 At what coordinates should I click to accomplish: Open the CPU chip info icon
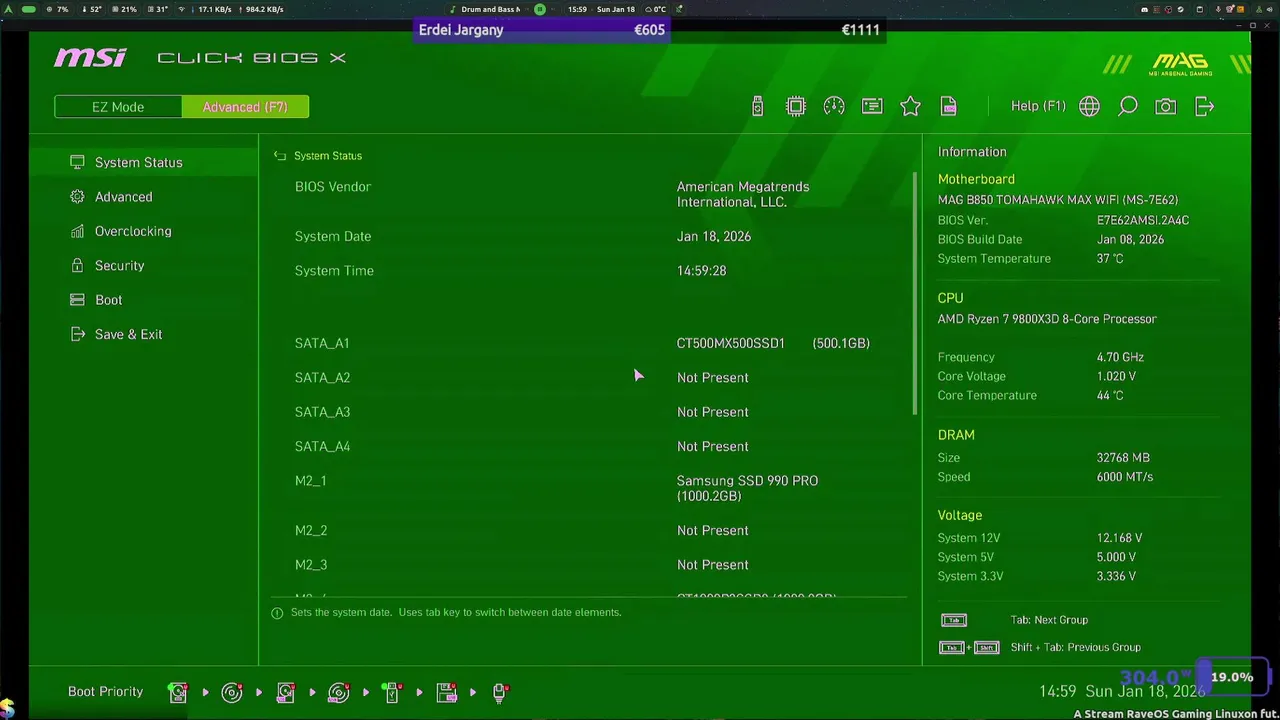click(796, 106)
